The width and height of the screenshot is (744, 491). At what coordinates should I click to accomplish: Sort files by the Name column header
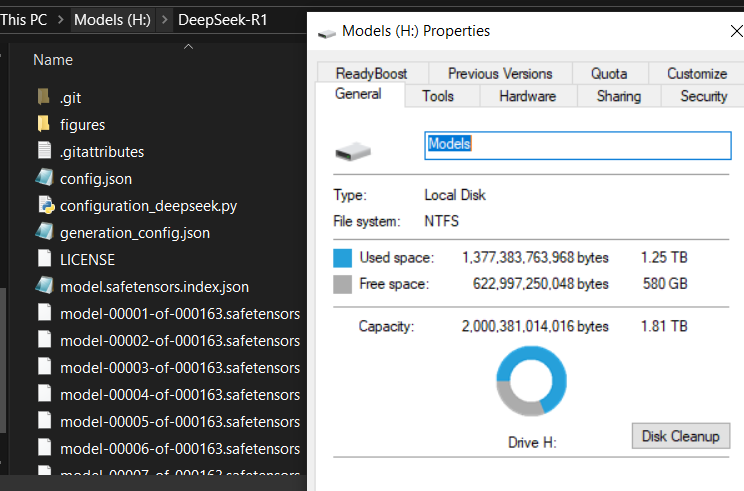(x=53, y=60)
